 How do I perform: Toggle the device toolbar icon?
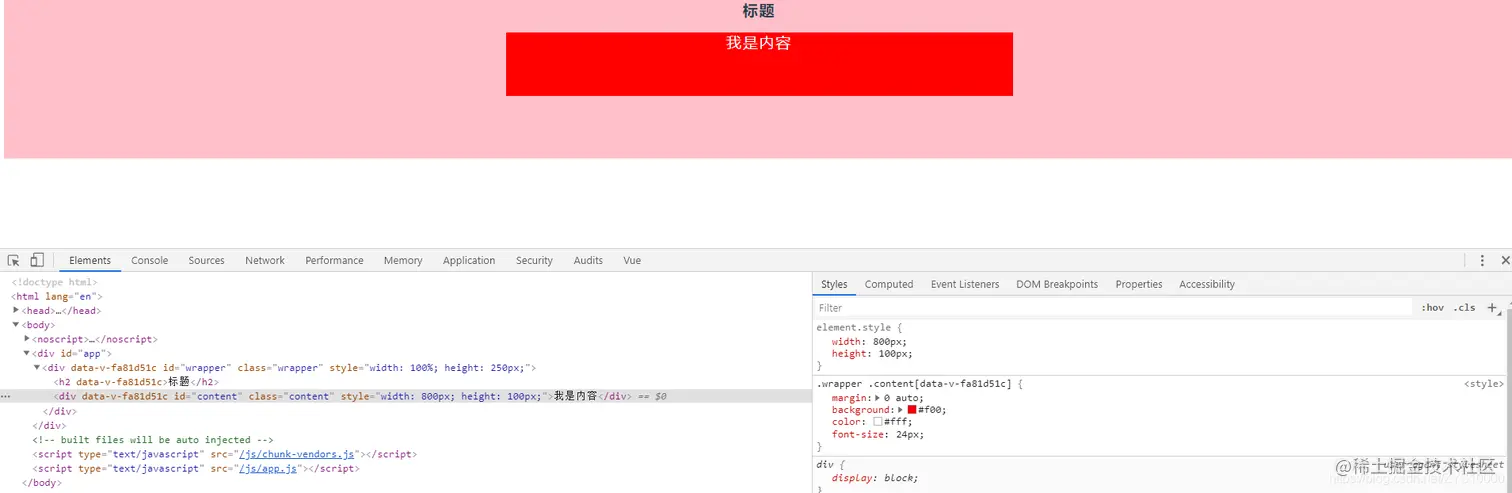pyautogui.click(x=37, y=260)
